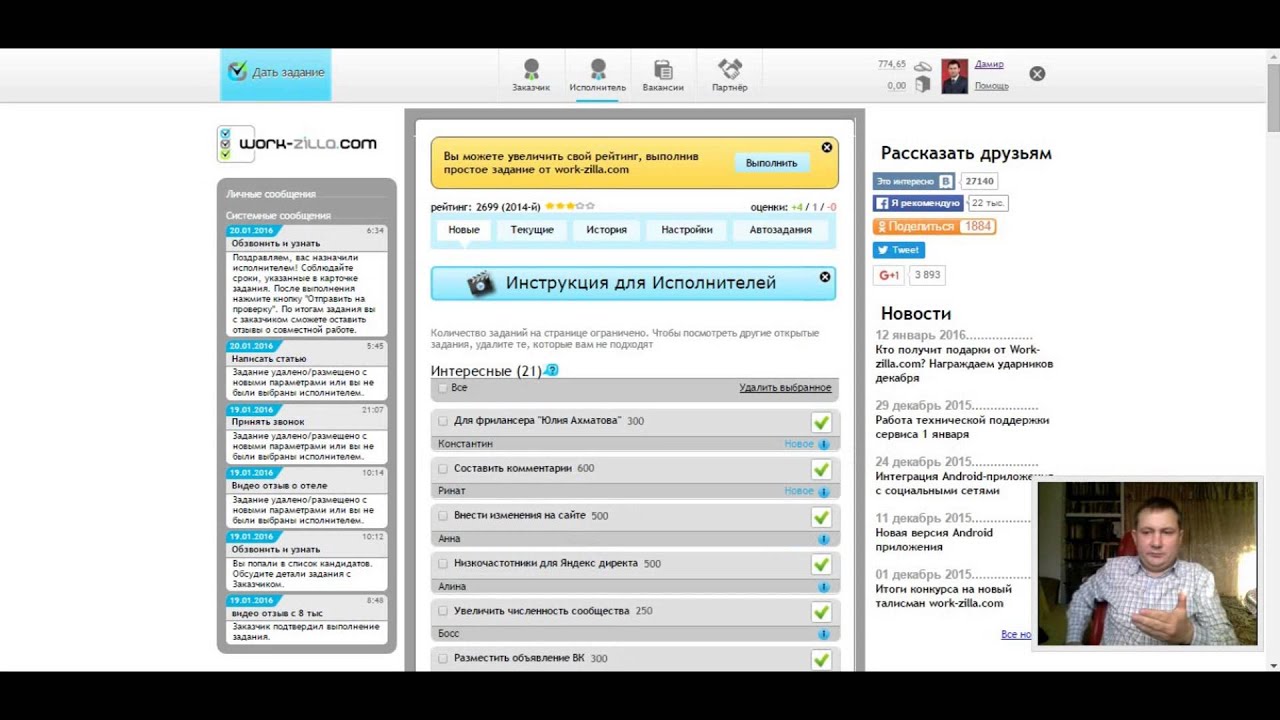Check the Составить комментарии task checkbox
The image size is (1280, 720).
click(x=443, y=468)
